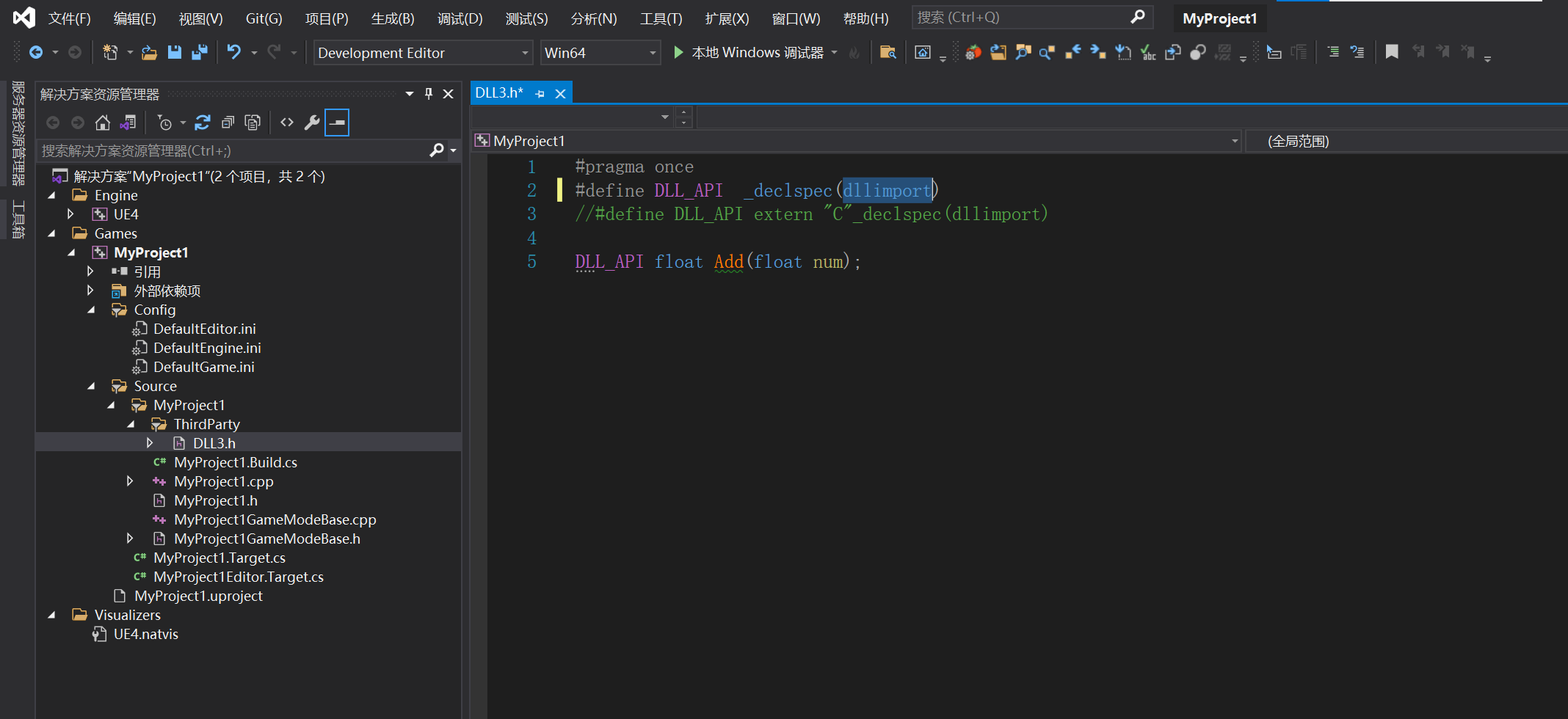Image resolution: width=1568 pixels, height=719 pixels.
Task: Open the global scope (全局范围) dropdown
Action: (1406, 141)
